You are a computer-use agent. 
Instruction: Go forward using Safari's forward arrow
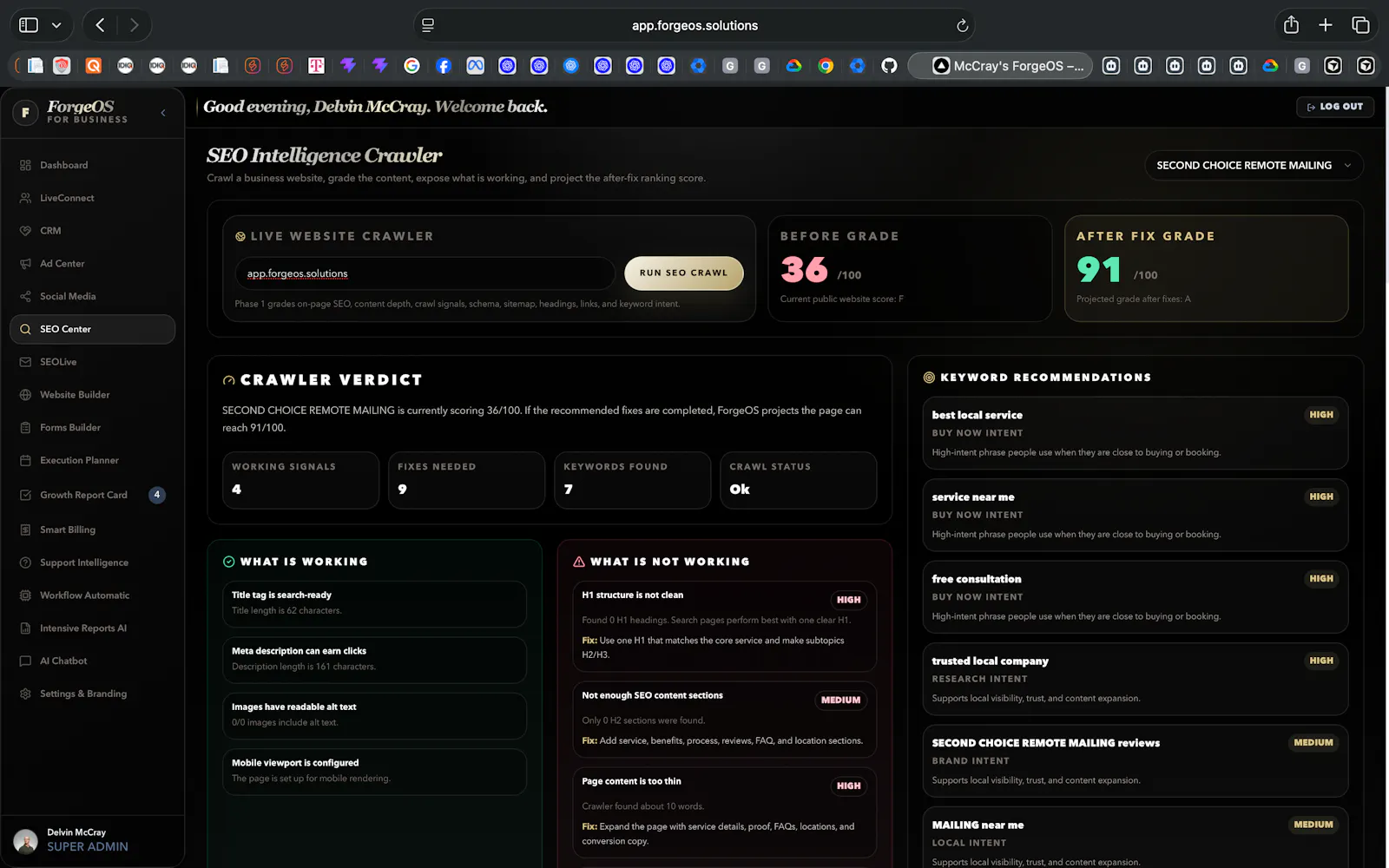(134, 25)
